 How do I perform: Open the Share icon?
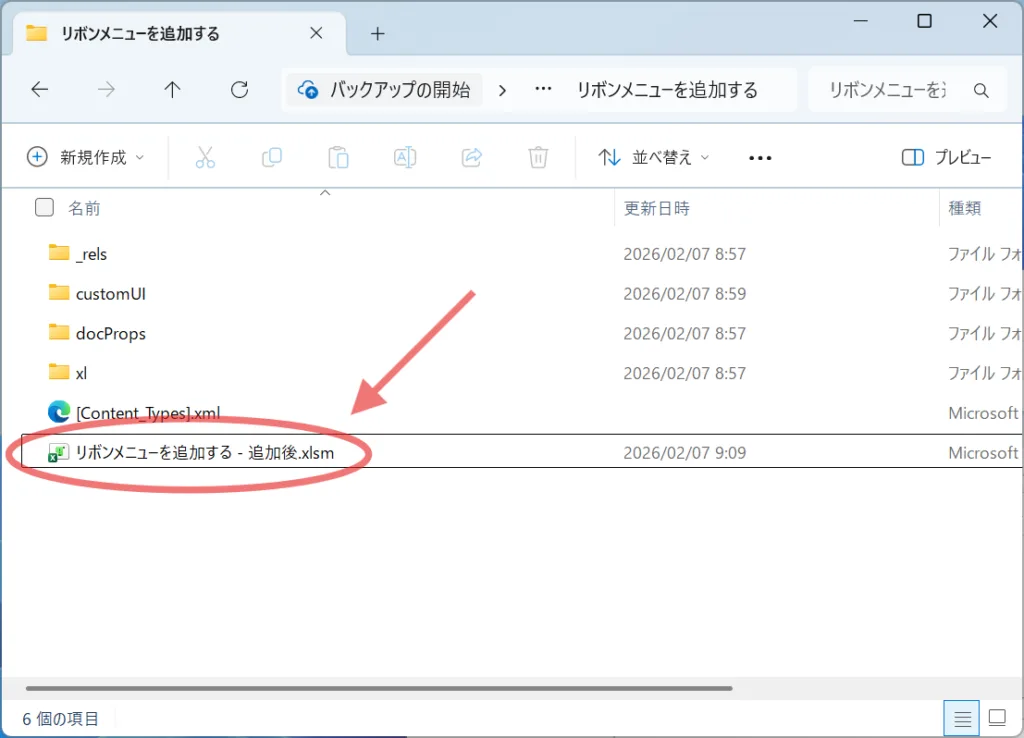[471, 157]
